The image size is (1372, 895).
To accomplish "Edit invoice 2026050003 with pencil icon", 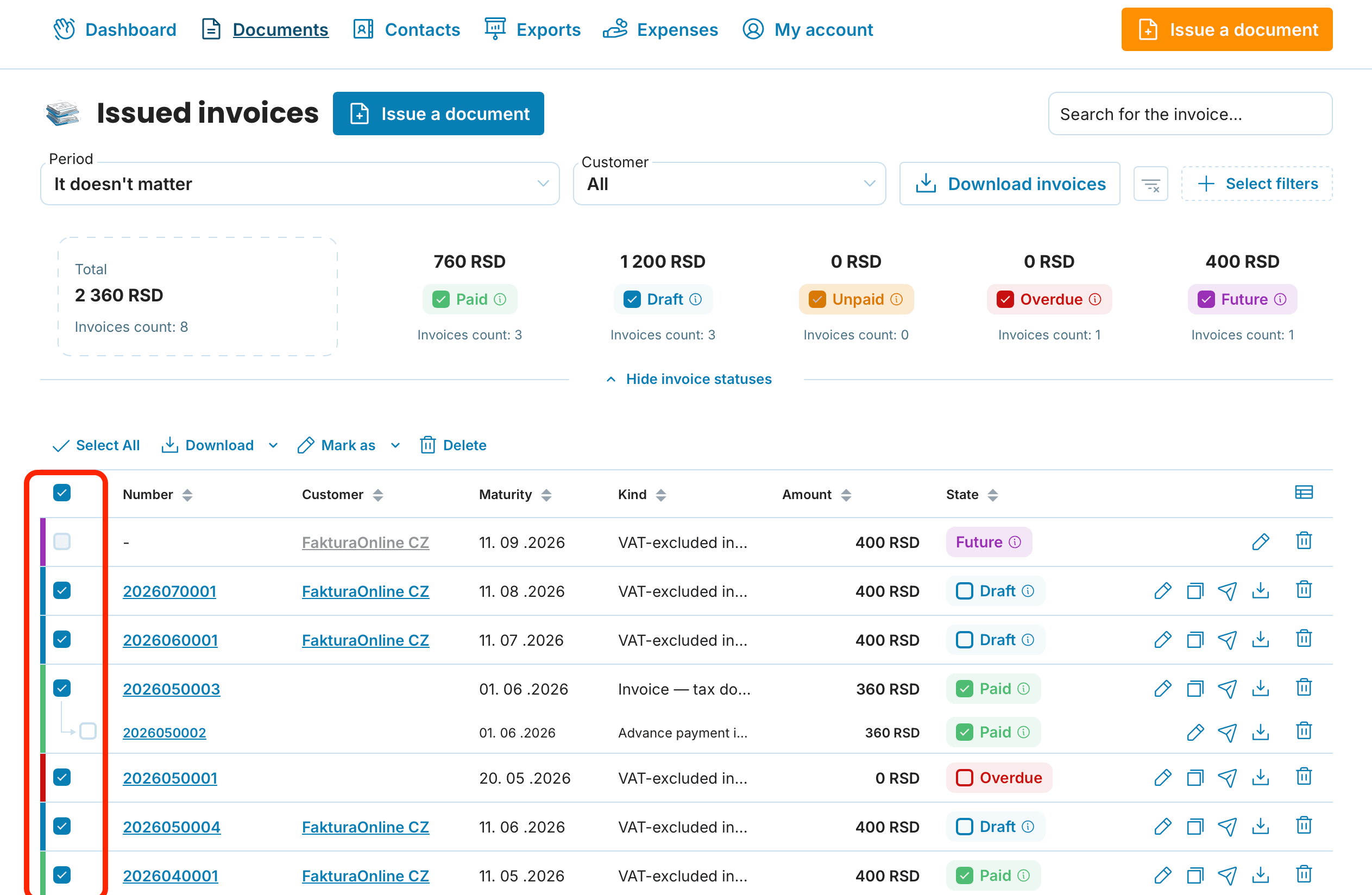I will pos(1163,689).
